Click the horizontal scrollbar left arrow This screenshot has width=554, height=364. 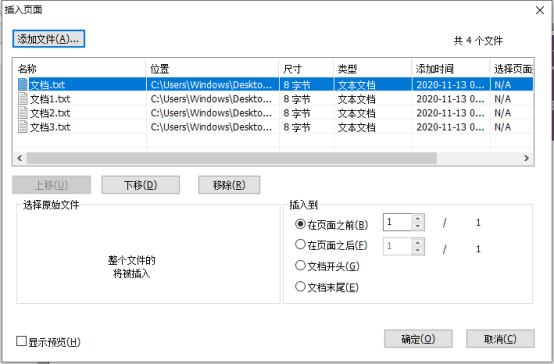[x=20, y=158]
